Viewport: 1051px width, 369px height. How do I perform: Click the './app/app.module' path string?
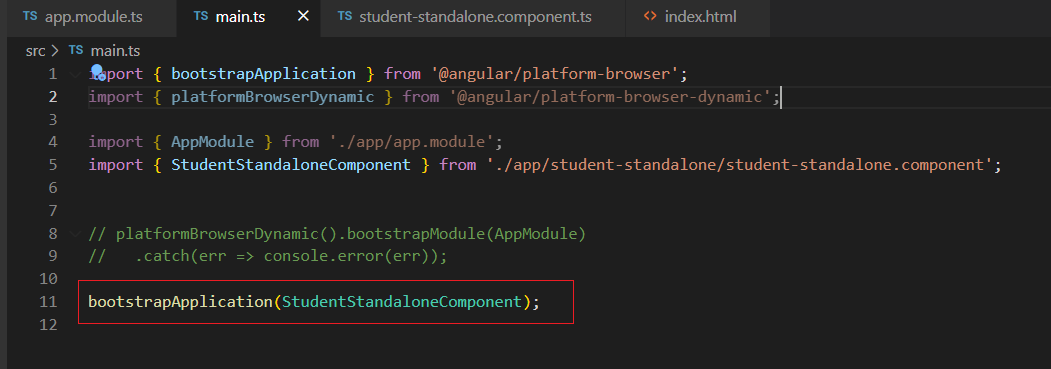point(412,142)
